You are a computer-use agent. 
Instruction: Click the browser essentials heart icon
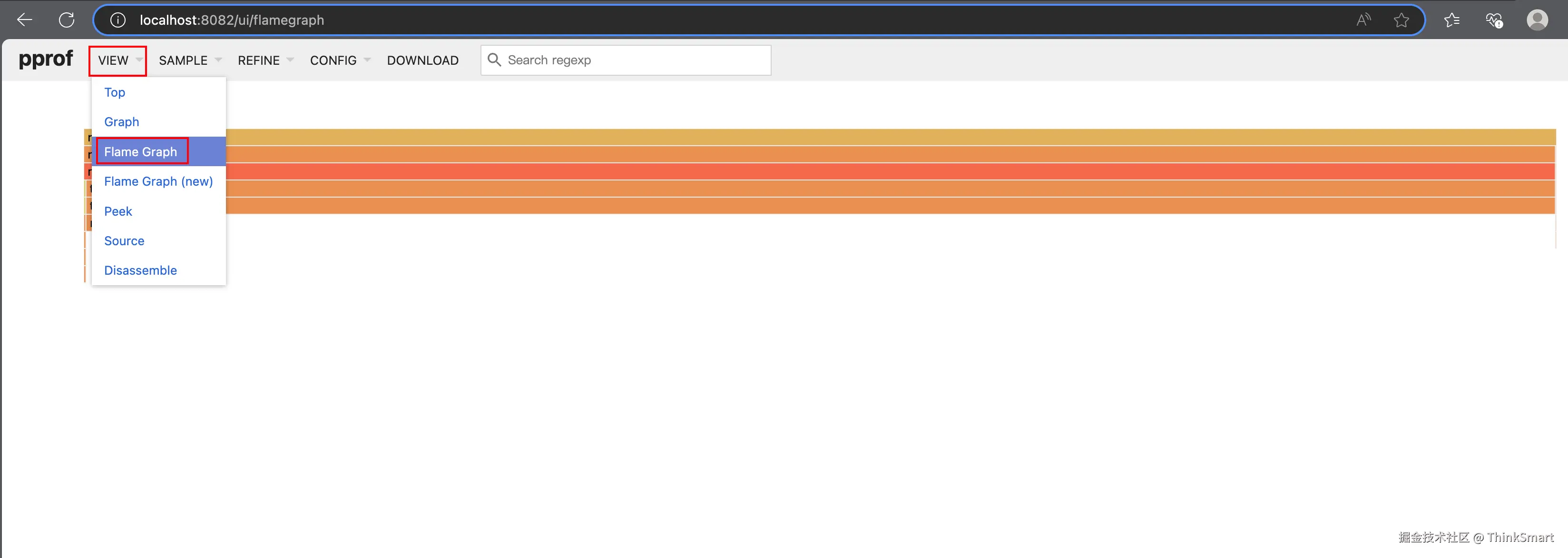click(1494, 20)
